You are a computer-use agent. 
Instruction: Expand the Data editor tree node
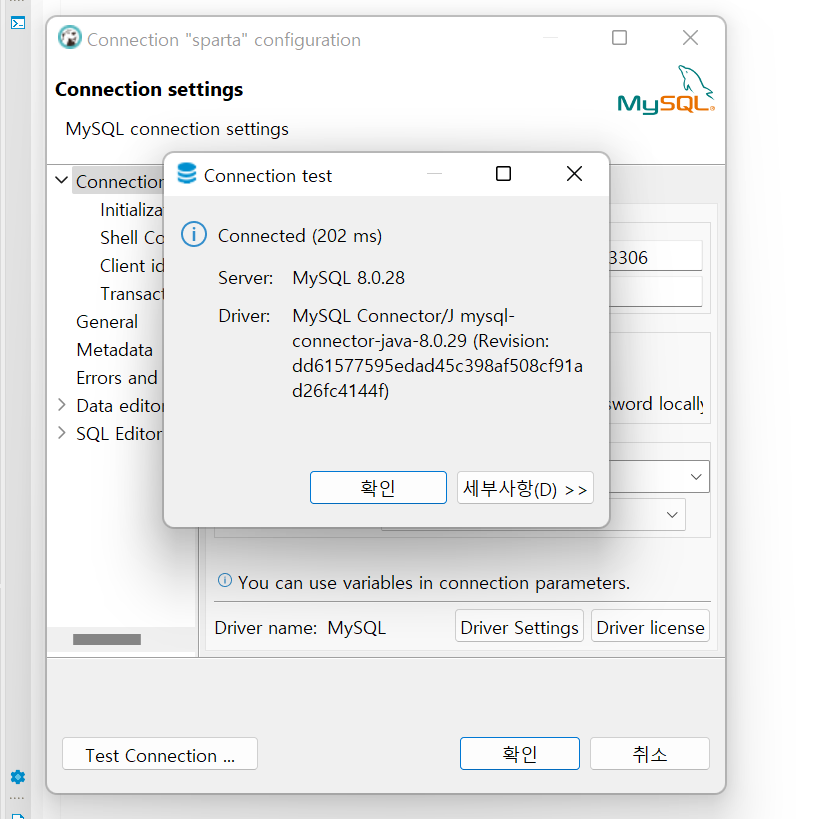coord(62,405)
